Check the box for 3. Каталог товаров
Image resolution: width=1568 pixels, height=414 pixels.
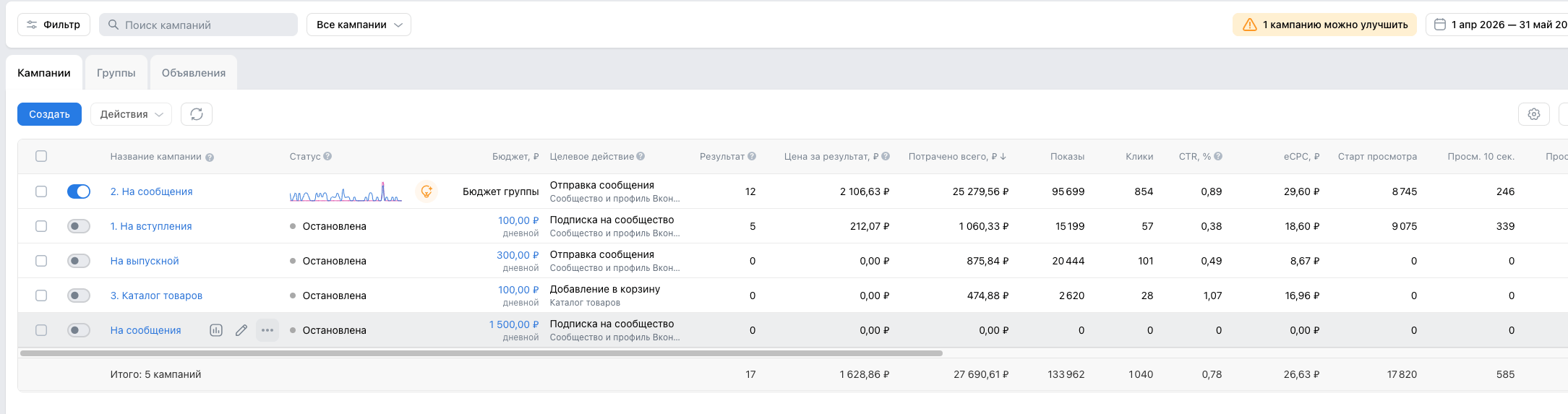[x=41, y=296]
